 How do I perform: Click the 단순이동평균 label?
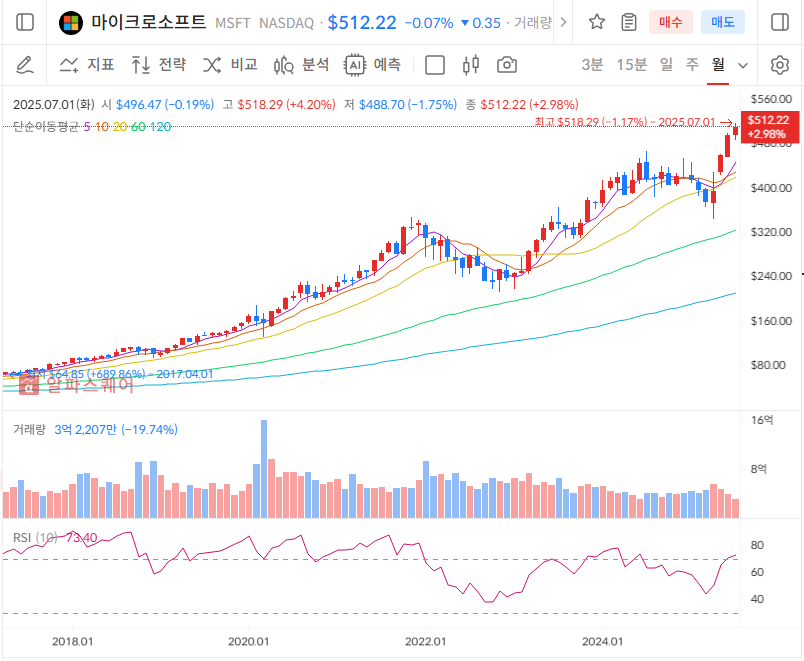[46, 127]
